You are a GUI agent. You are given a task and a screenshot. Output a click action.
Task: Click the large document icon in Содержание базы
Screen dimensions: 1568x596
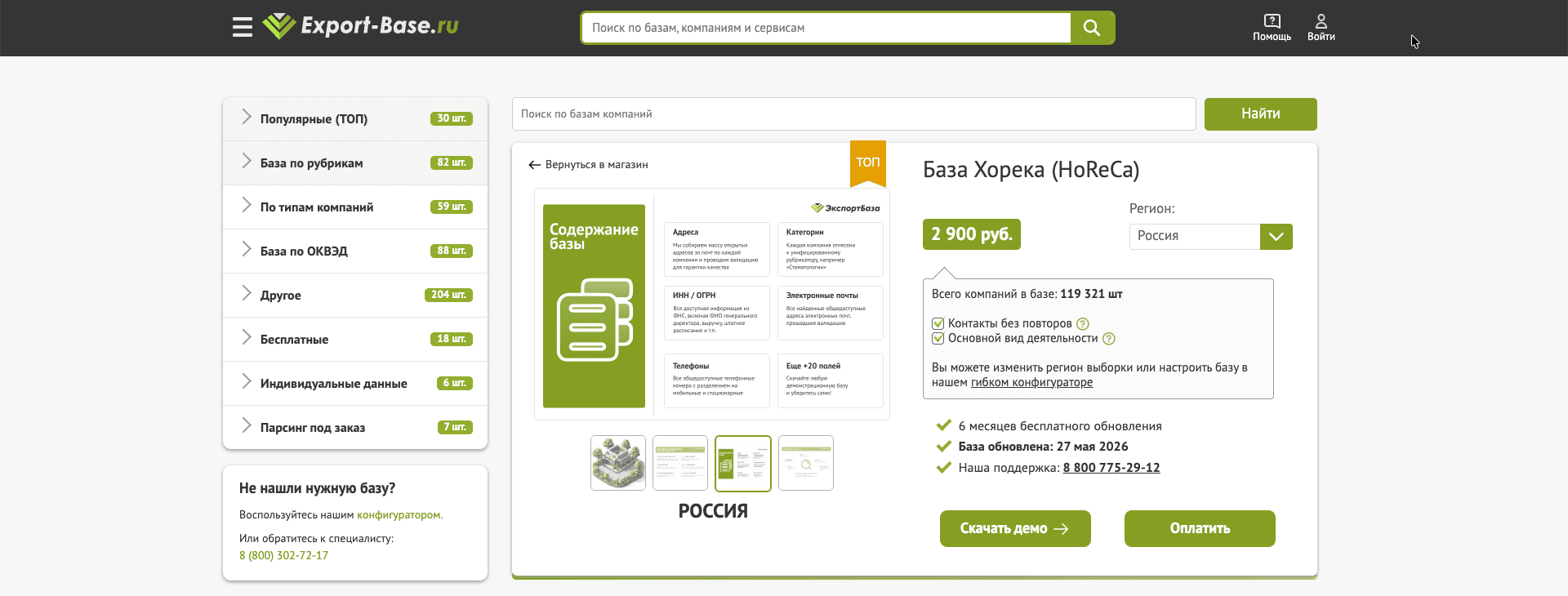[595, 320]
